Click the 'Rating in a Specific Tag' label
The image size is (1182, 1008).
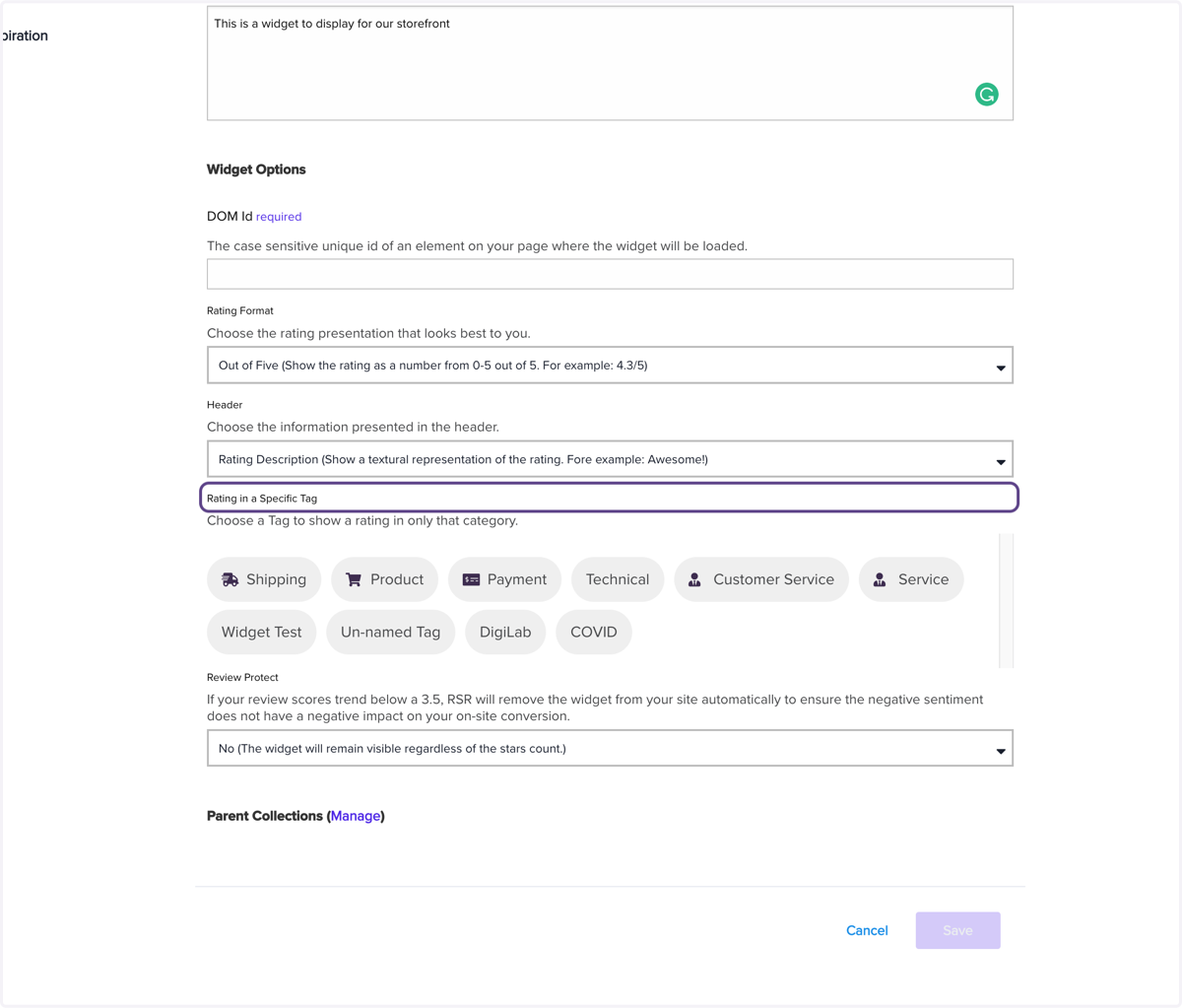click(262, 499)
